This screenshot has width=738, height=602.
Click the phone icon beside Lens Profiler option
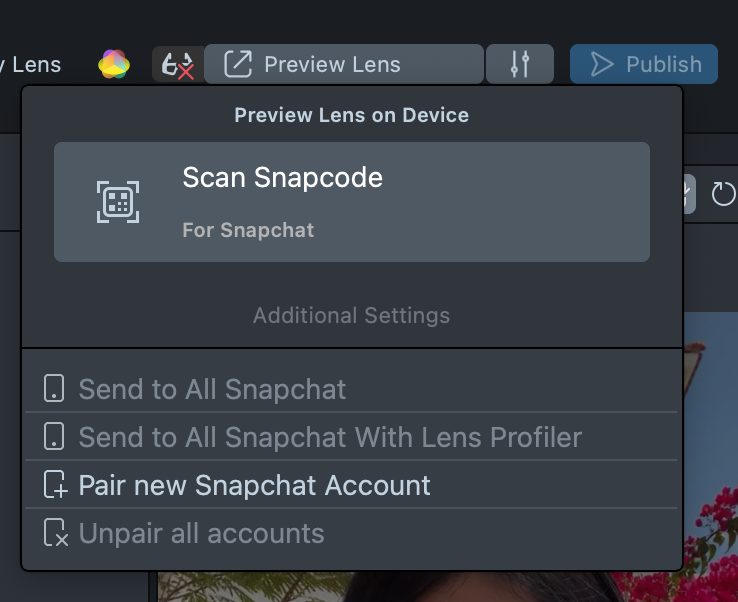55,437
